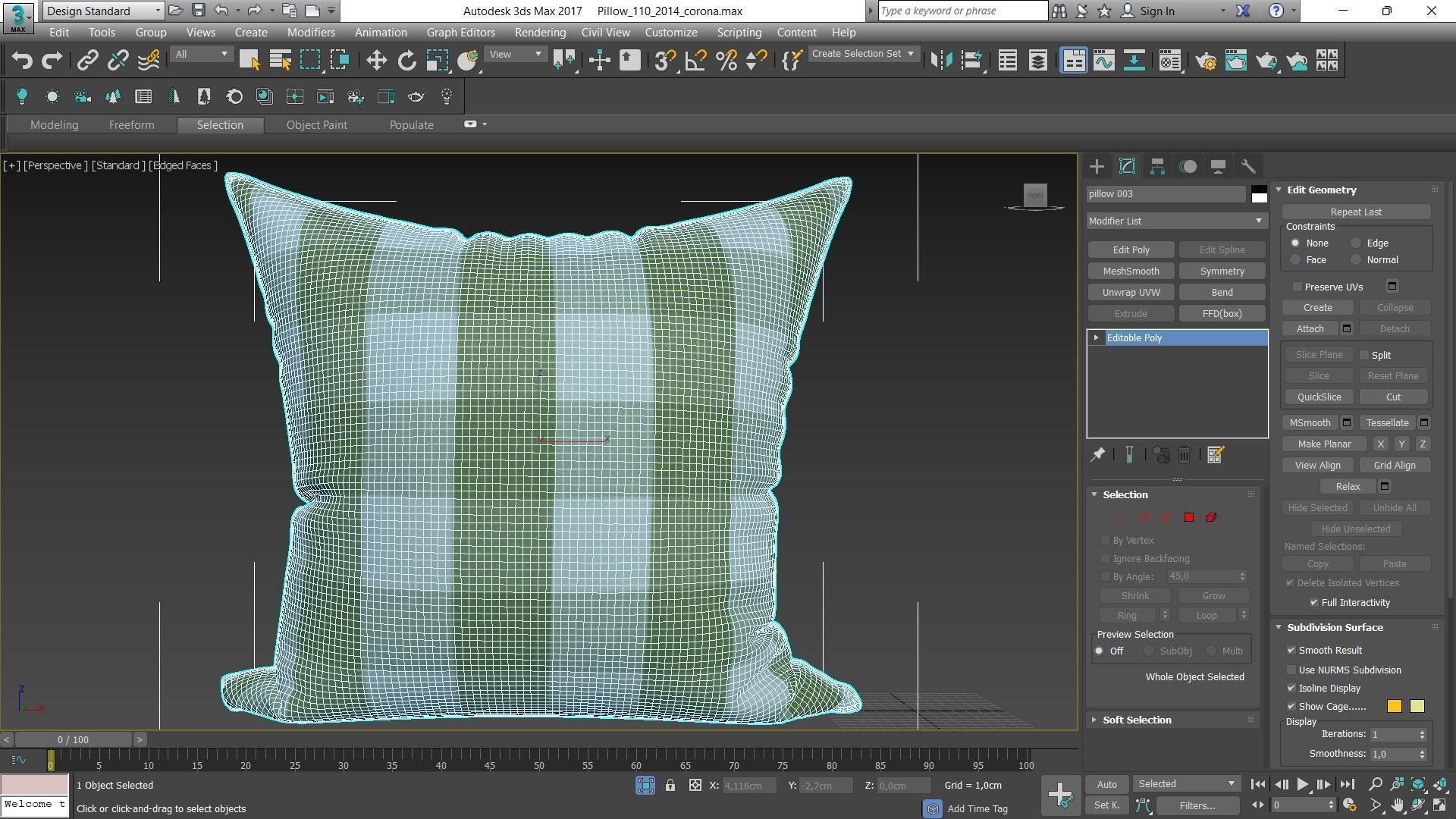Open the All selection filter dropdown
The width and height of the screenshot is (1456, 819).
pos(201,54)
